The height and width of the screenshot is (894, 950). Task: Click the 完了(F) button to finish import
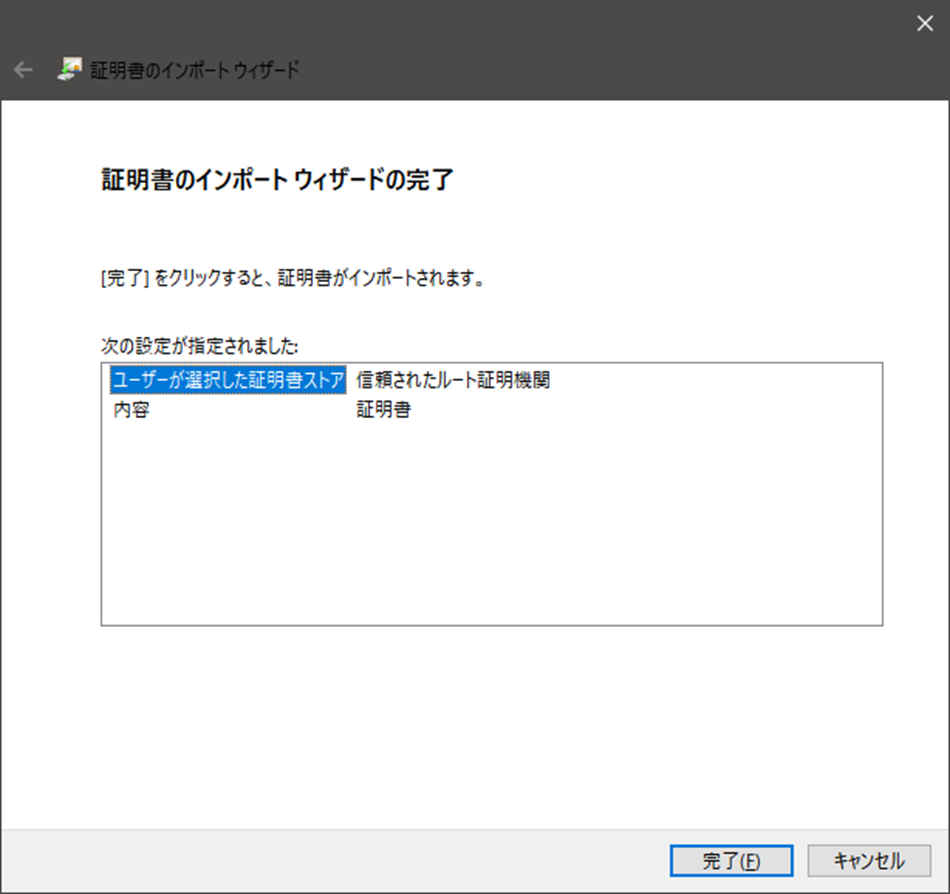pyautogui.click(x=731, y=861)
